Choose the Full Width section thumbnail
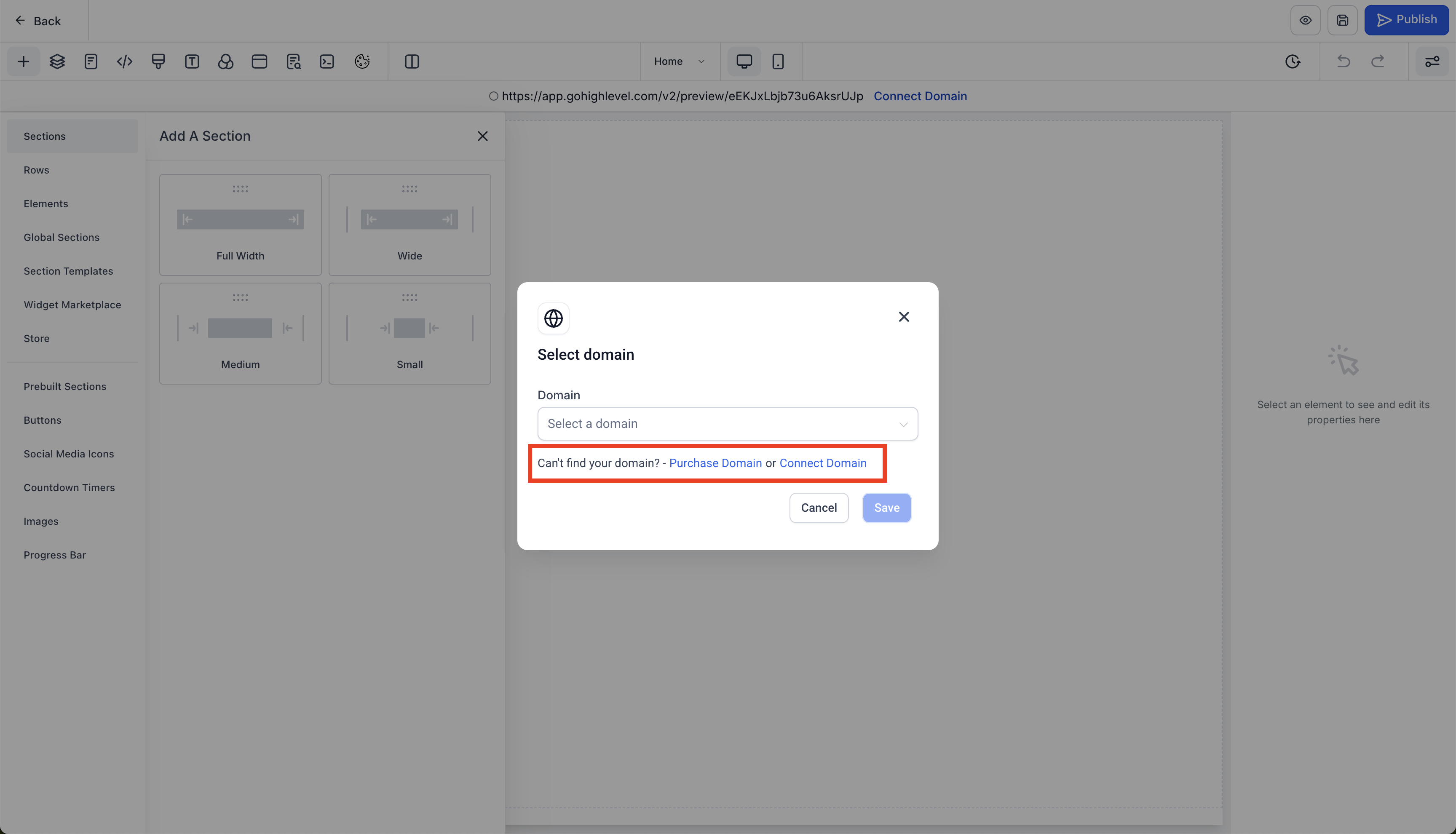 (240, 225)
